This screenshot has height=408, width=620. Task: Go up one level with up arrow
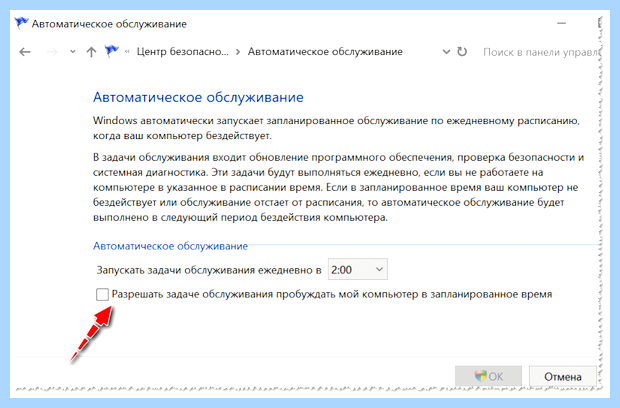(91, 52)
